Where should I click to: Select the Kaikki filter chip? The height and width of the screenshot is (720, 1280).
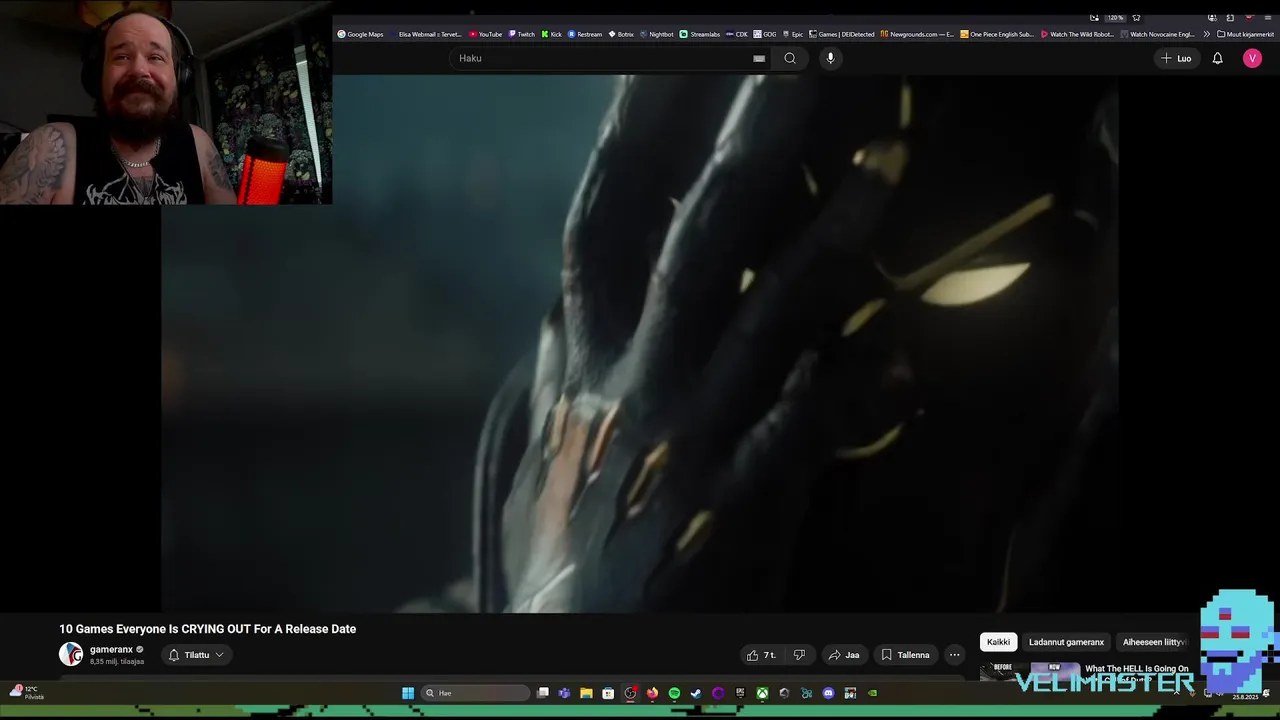998,642
